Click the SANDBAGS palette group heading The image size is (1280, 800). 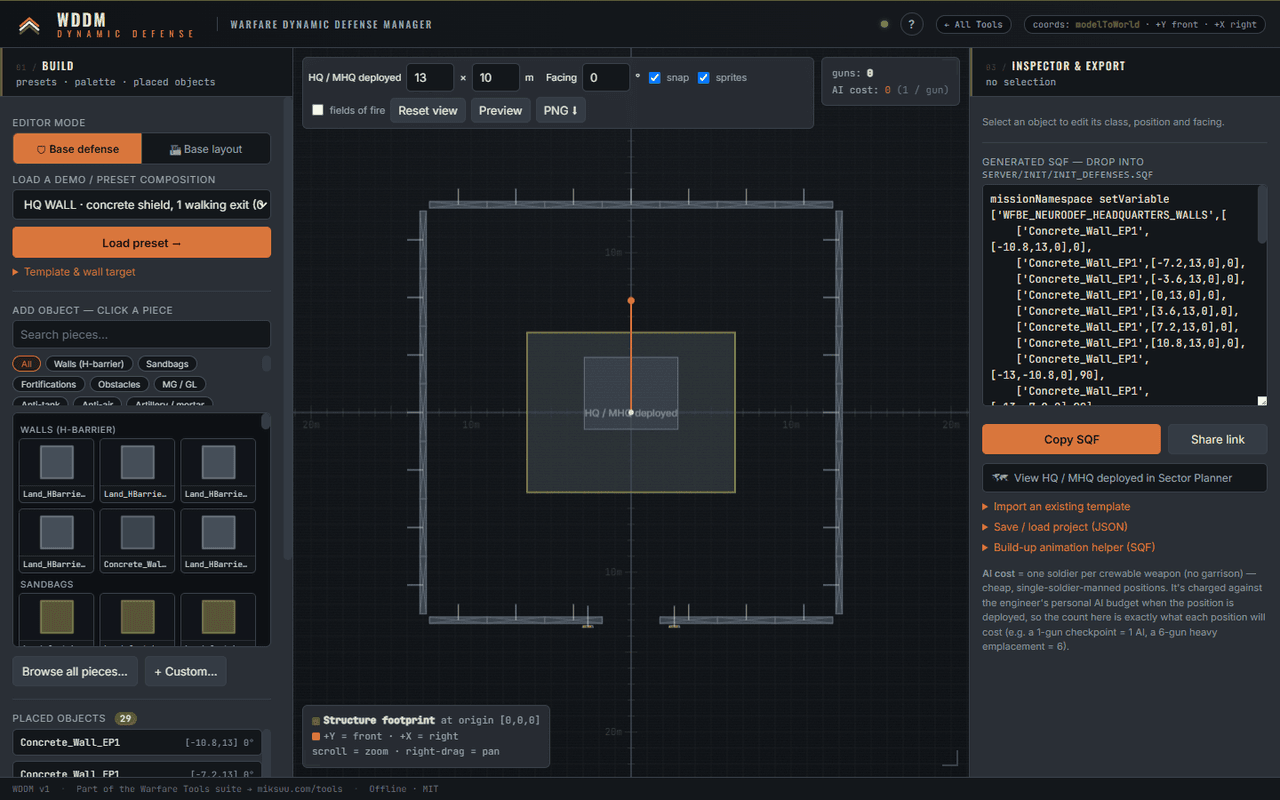(x=45, y=584)
